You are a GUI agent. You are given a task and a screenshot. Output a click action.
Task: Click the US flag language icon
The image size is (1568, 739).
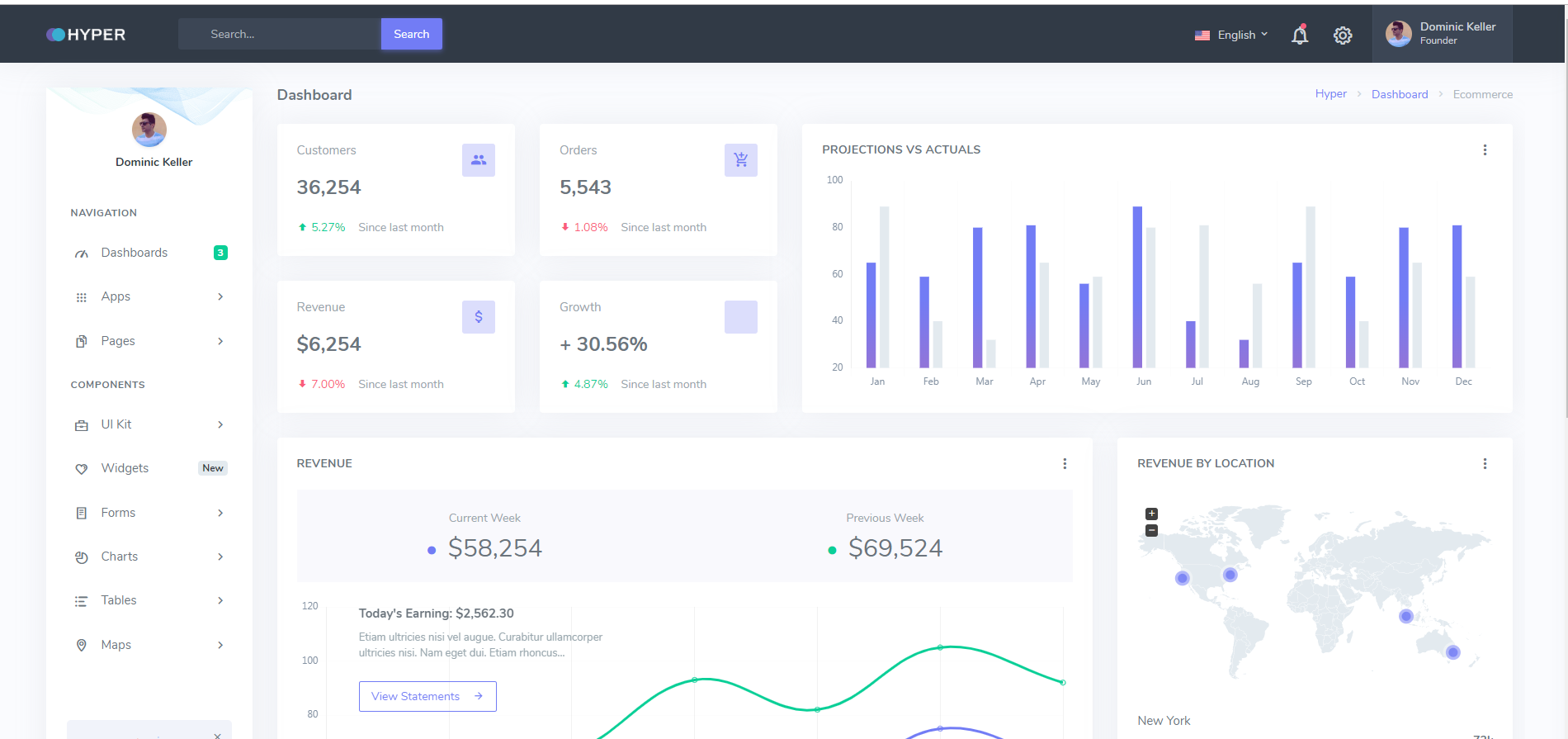click(1202, 36)
